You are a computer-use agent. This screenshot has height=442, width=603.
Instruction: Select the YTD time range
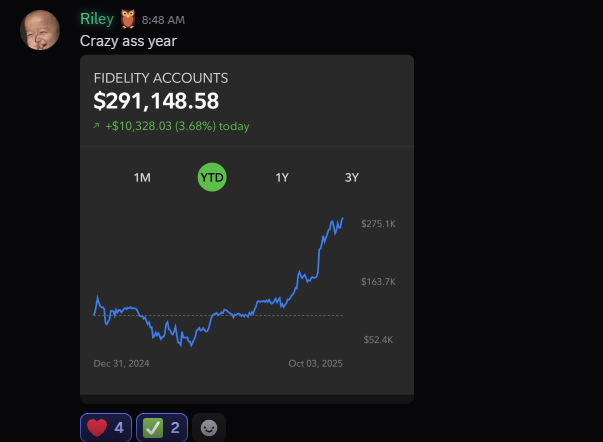(x=212, y=177)
